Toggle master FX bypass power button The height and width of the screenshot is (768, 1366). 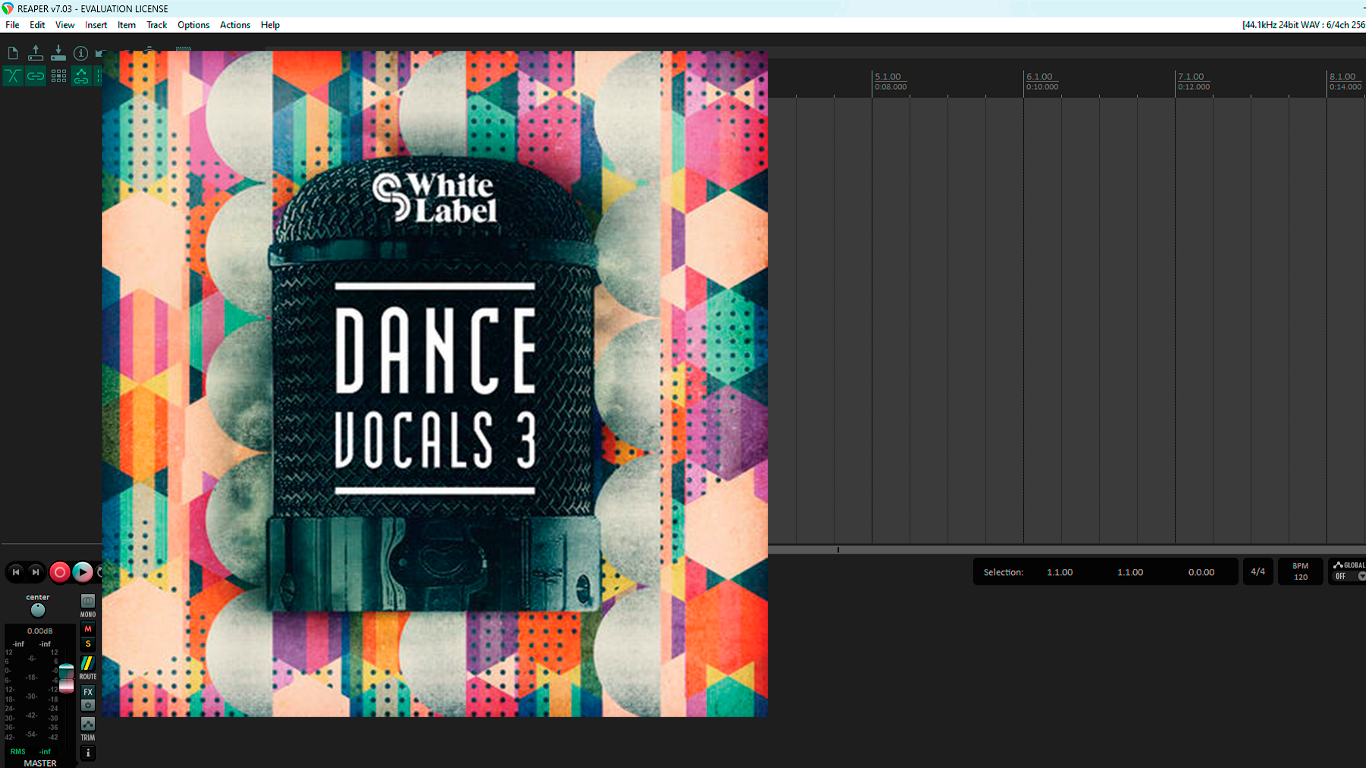[88, 705]
